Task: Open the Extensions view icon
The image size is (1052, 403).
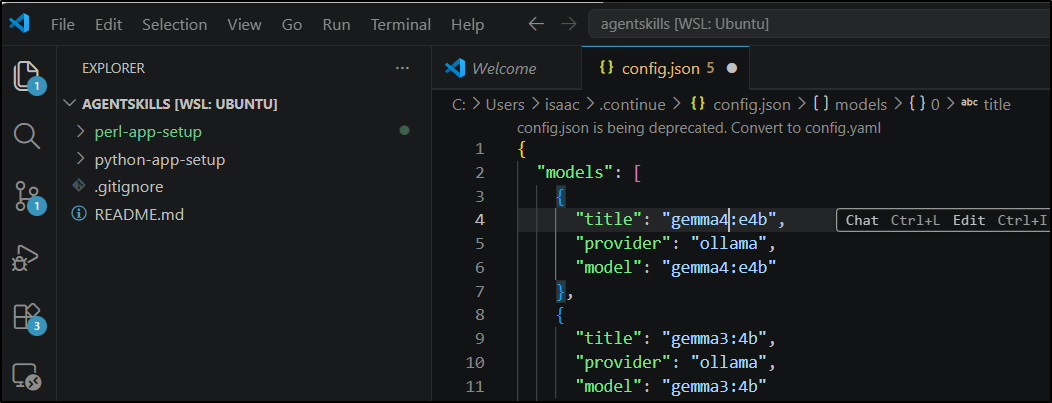Action: tap(27, 317)
